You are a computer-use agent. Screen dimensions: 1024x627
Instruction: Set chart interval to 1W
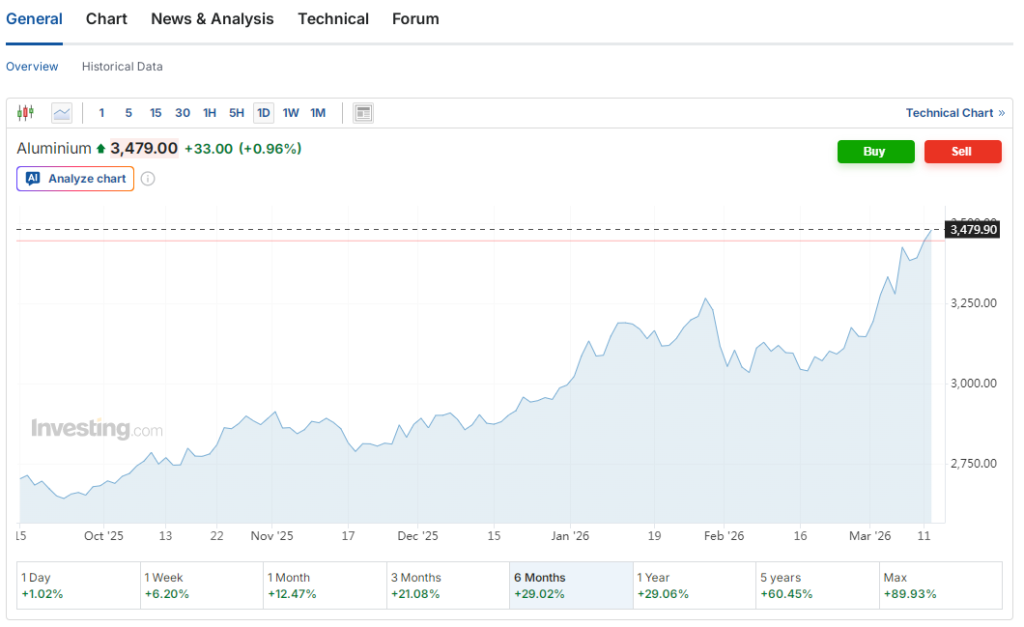tap(291, 113)
